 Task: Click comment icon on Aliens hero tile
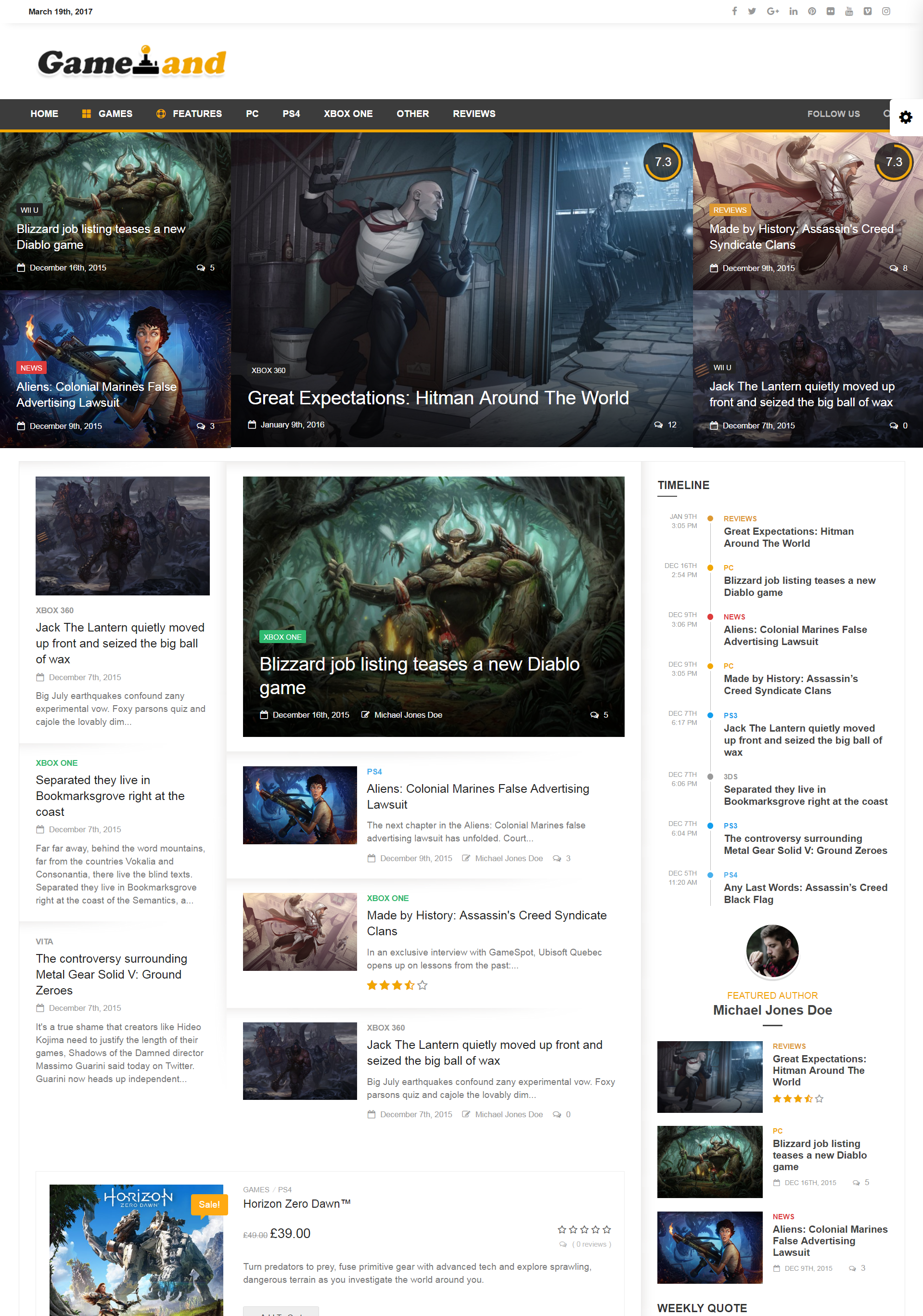tap(201, 426)
